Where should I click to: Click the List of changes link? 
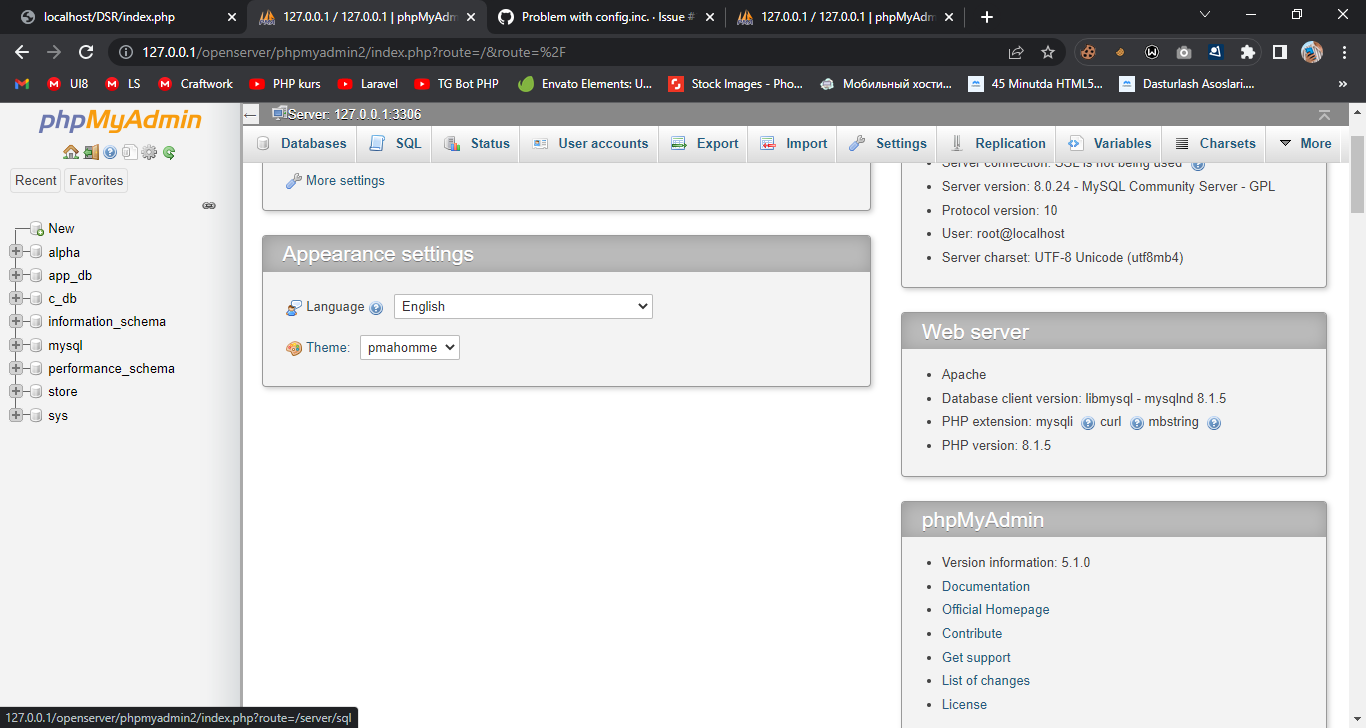click(986, 680)
